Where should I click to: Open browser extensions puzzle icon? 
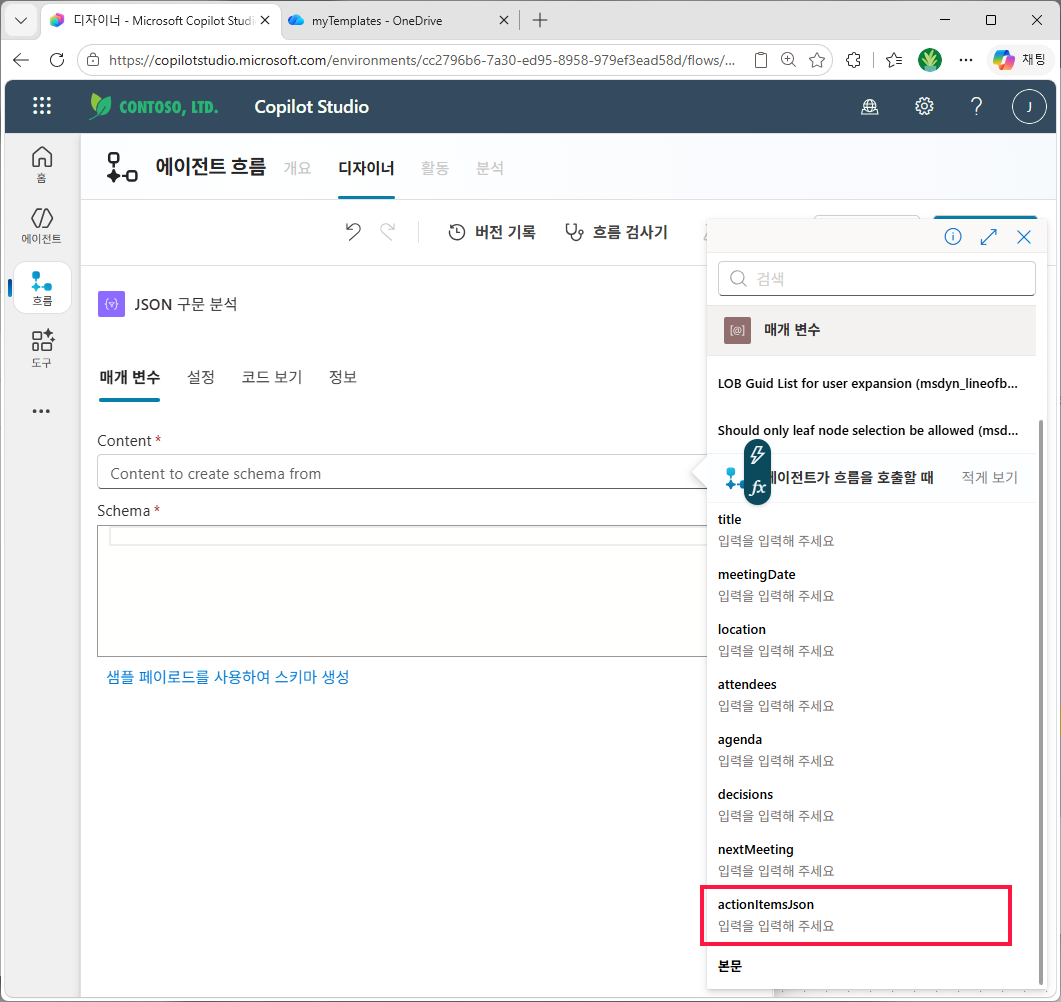[x=853, y=60]
